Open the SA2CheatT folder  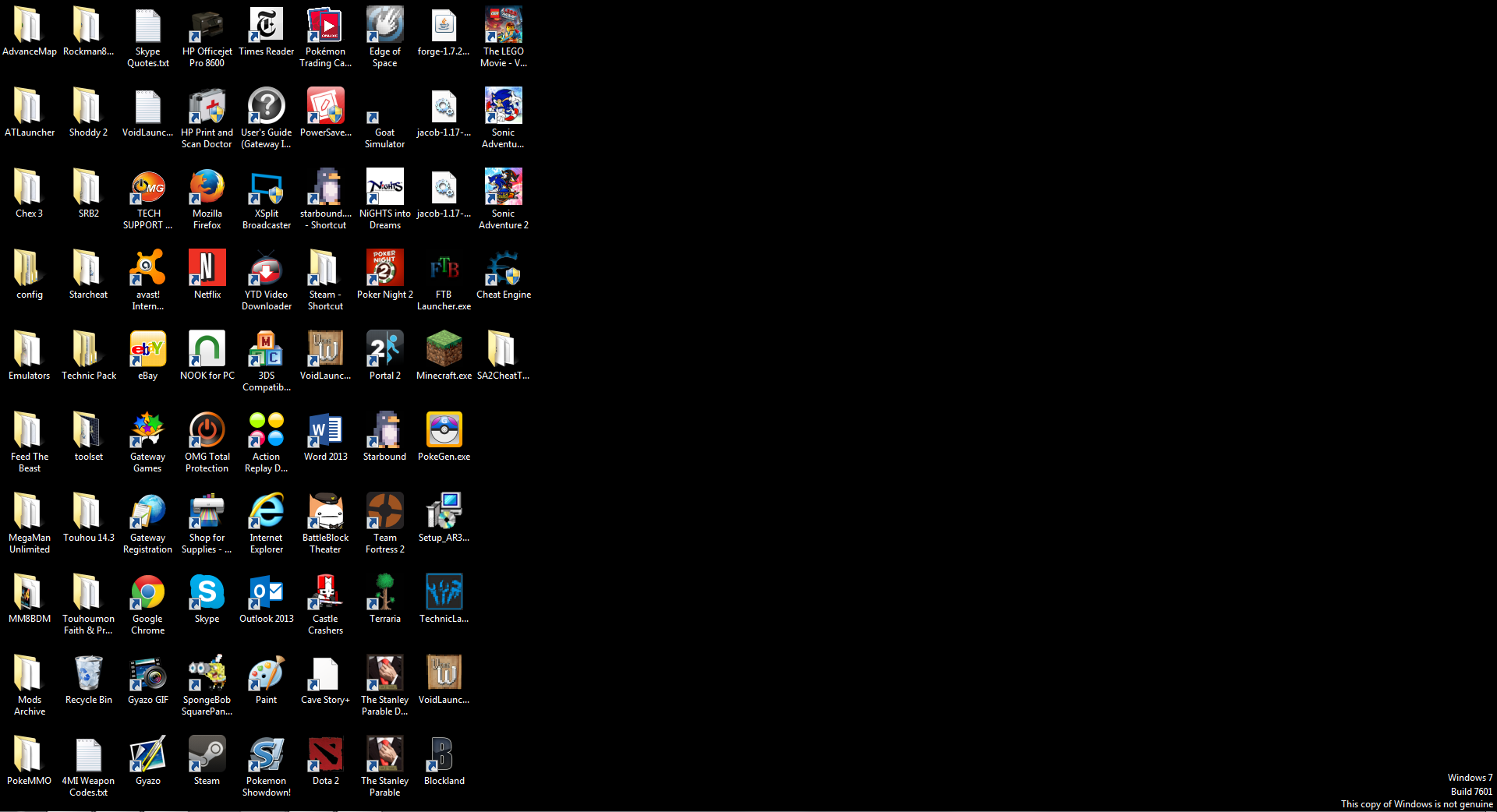(x=504, y=350)
